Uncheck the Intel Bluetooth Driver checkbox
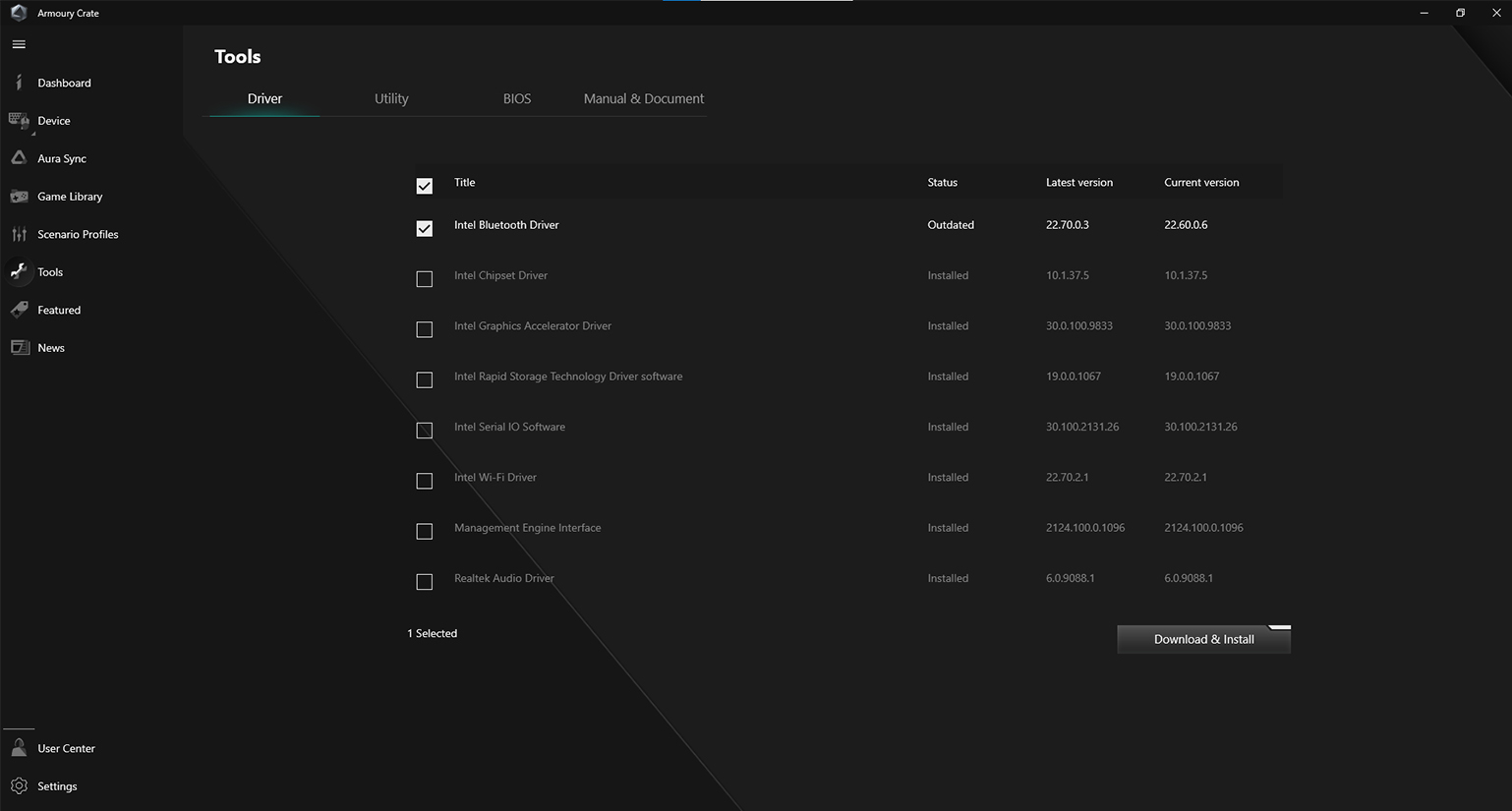Screen dimensions: 1512x811 point(424,228)
